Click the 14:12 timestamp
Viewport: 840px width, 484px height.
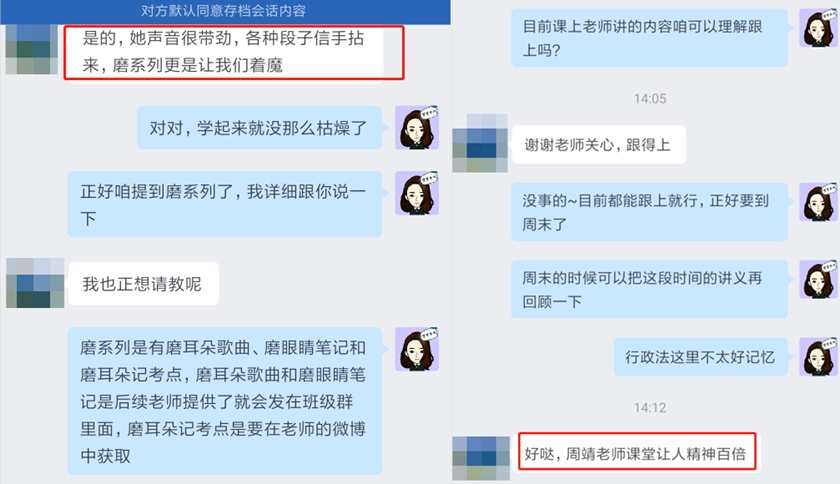[x=650, y=408]
